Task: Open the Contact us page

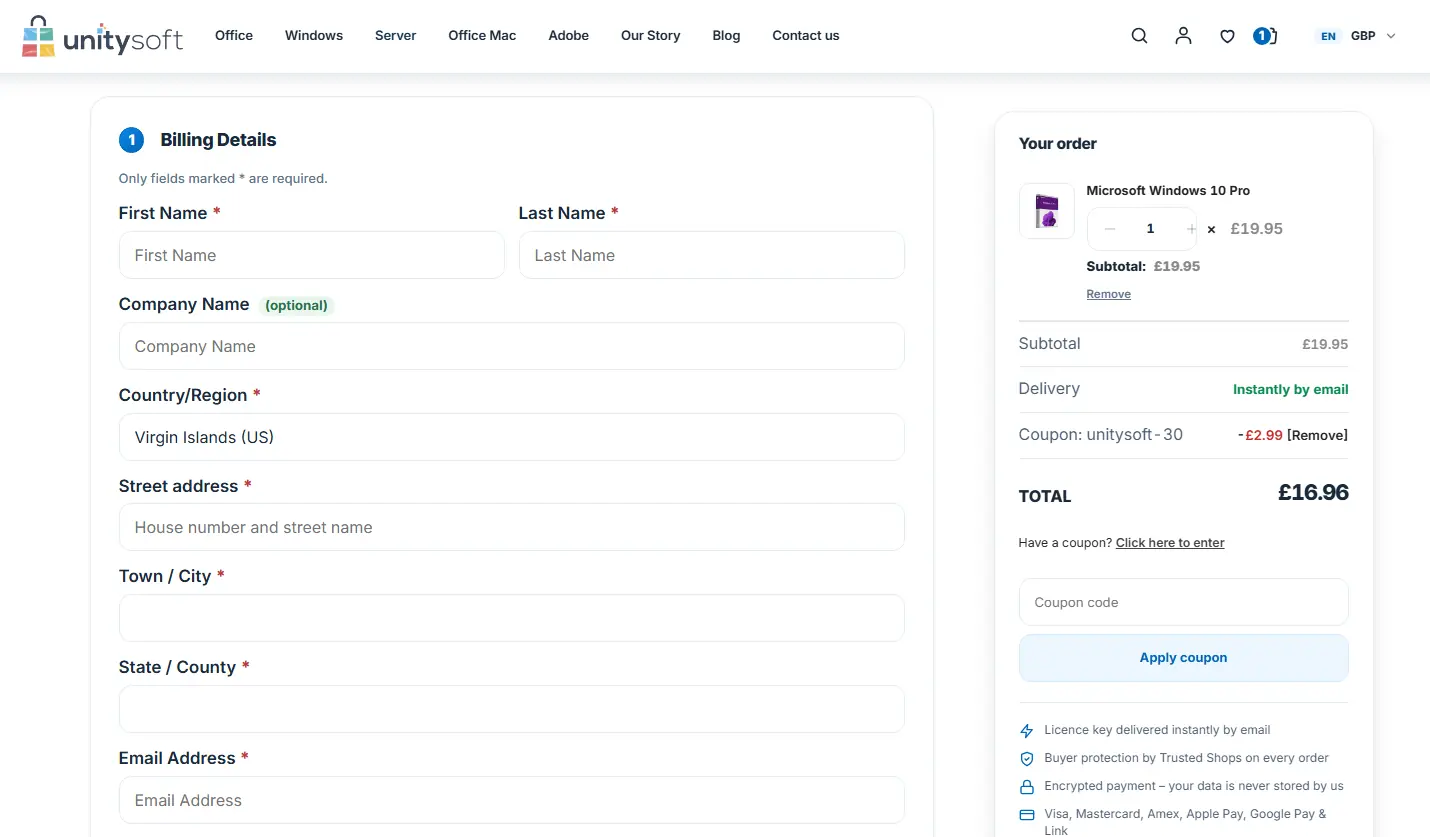Action: click(x=805, y=36)
